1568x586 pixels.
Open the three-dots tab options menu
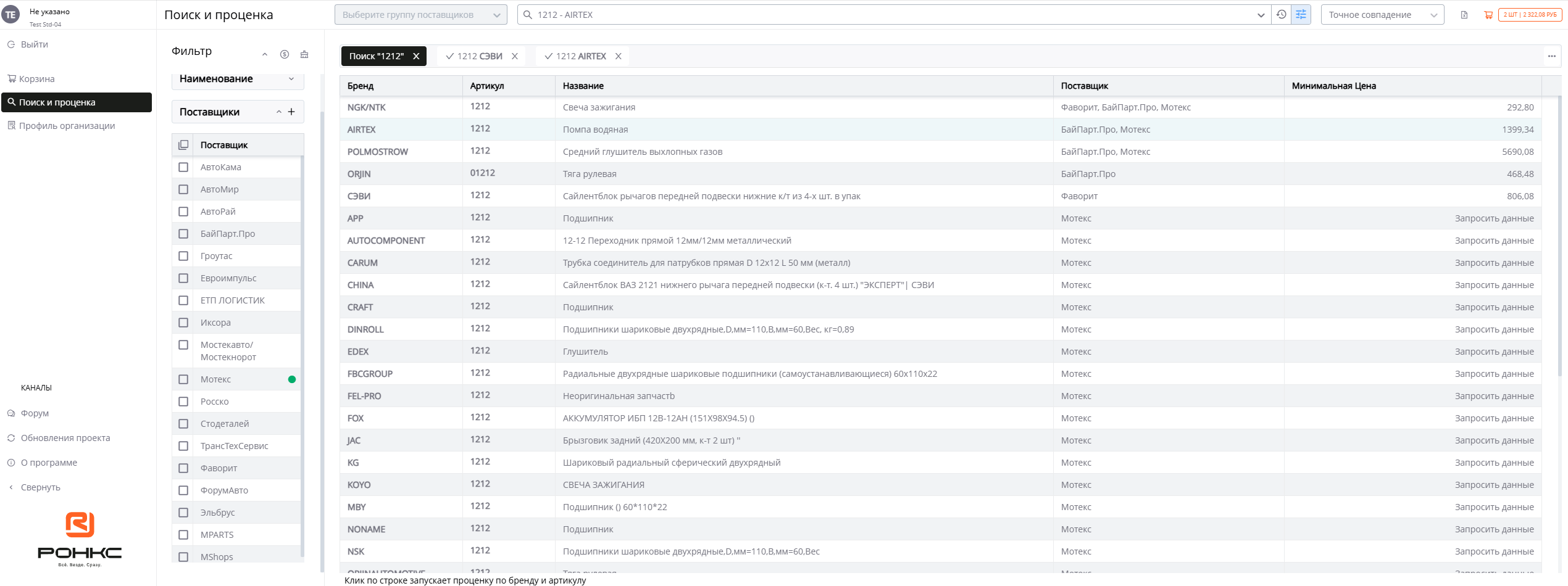1551,56
